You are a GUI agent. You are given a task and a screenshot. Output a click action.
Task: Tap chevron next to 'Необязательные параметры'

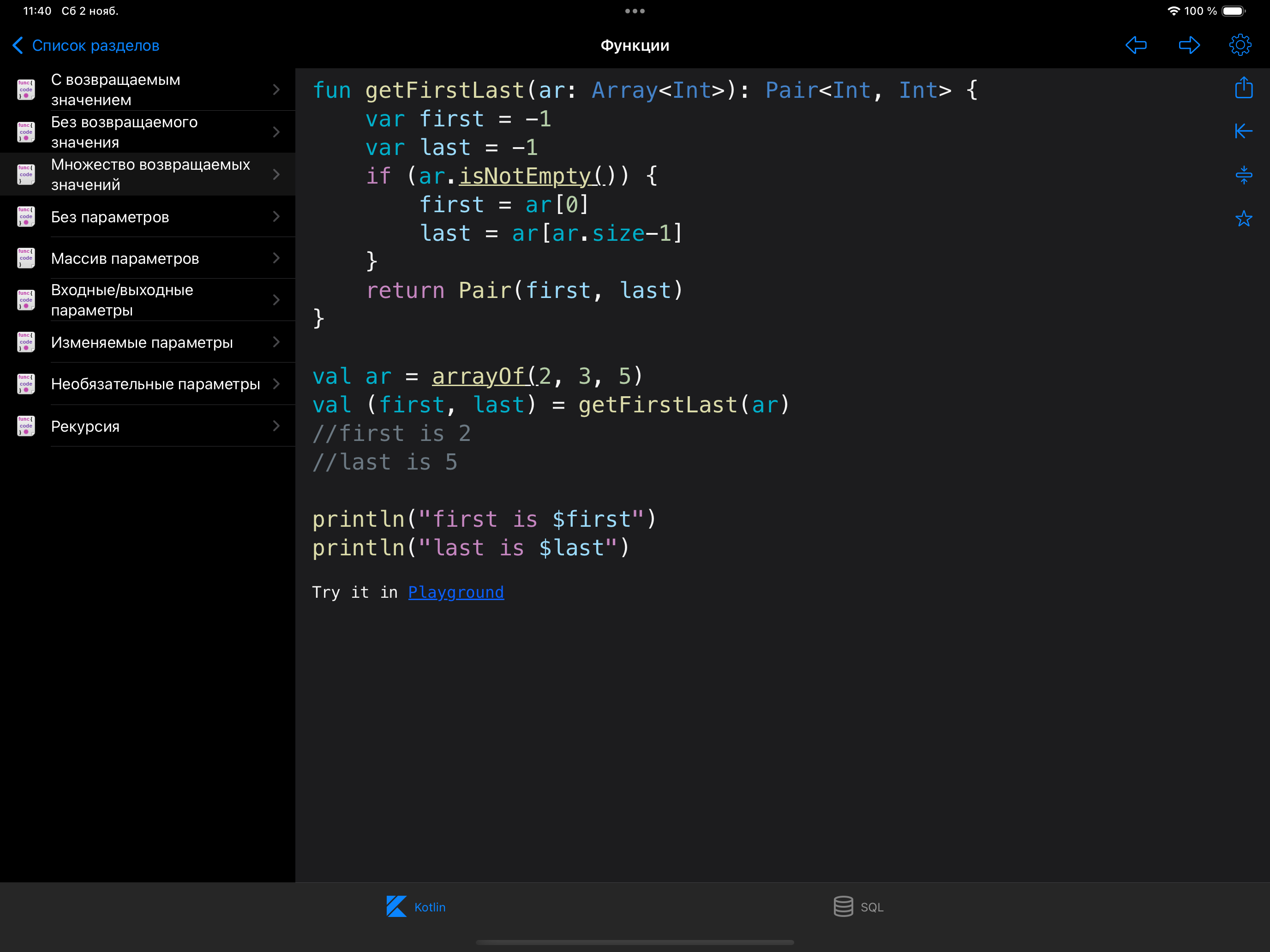pyautogui.click(x=276, y=384)
